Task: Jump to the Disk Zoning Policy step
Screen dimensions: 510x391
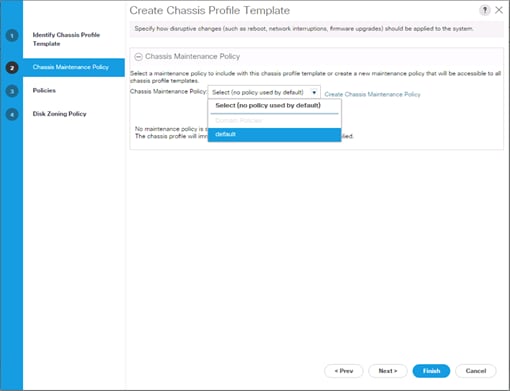Action: pos(59,114)
